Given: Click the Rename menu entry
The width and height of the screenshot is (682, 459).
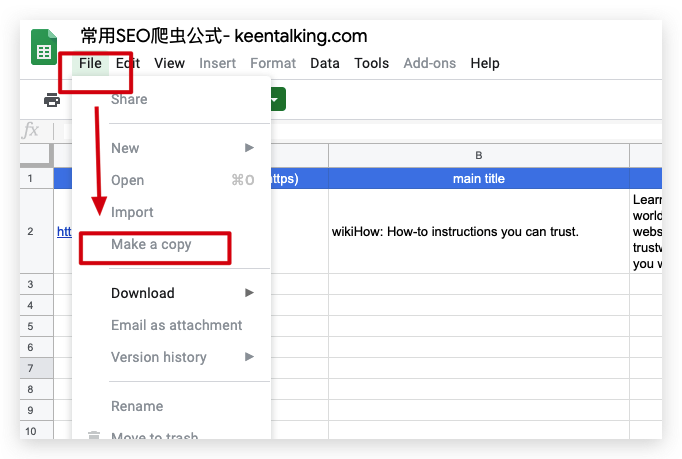Looking at the screenshot, I should (136, 406).
